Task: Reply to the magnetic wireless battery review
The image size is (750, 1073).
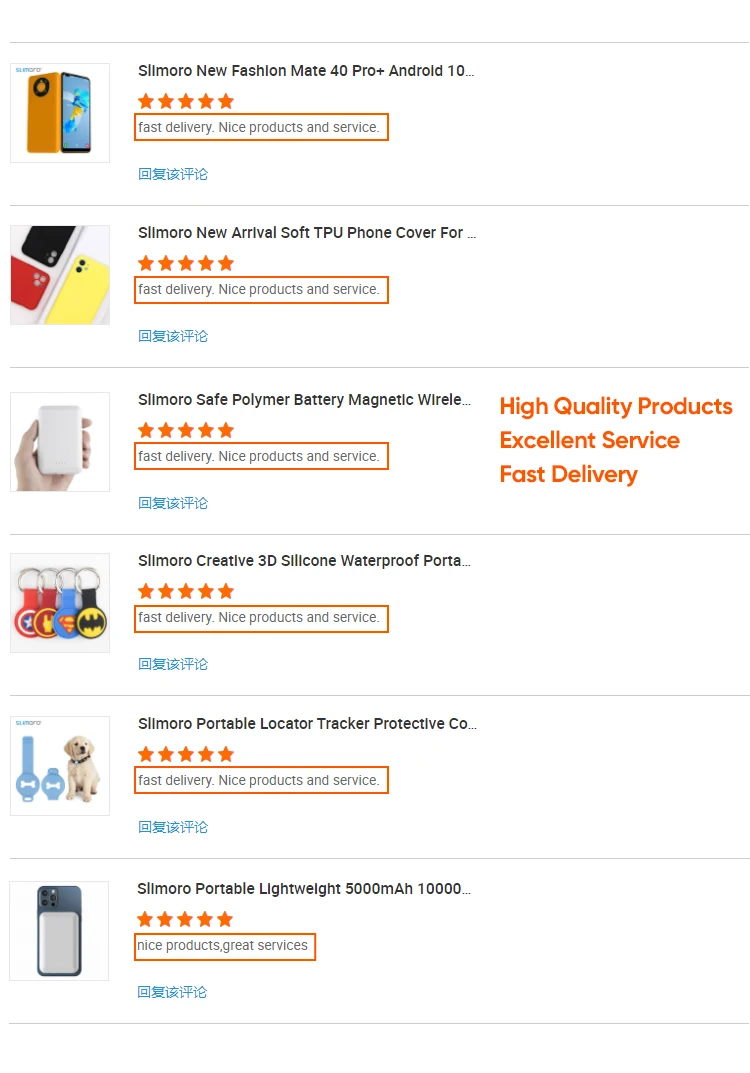Action: (x=173, y=503)
